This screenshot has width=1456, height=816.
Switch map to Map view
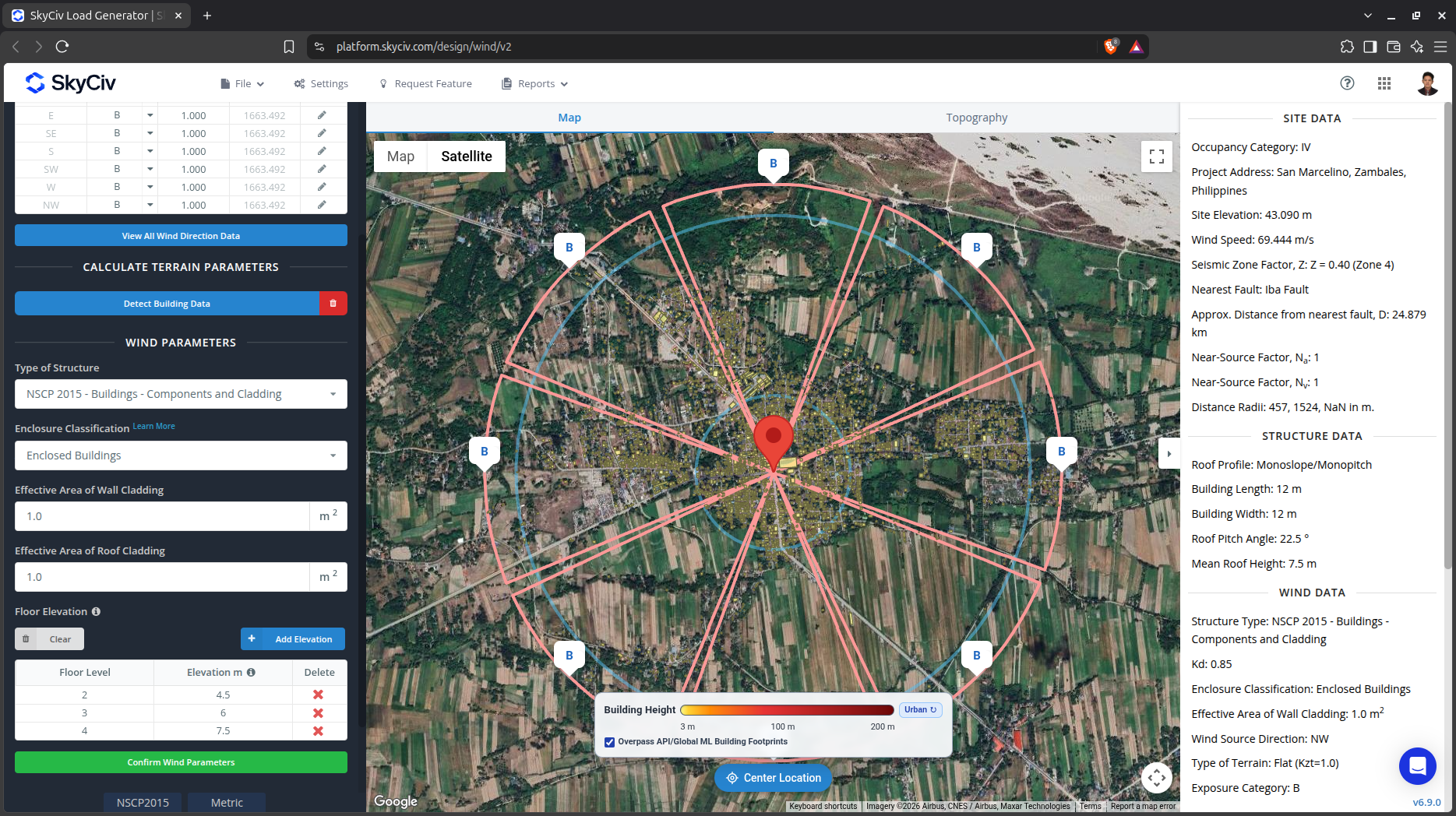[x=400, y=157]
